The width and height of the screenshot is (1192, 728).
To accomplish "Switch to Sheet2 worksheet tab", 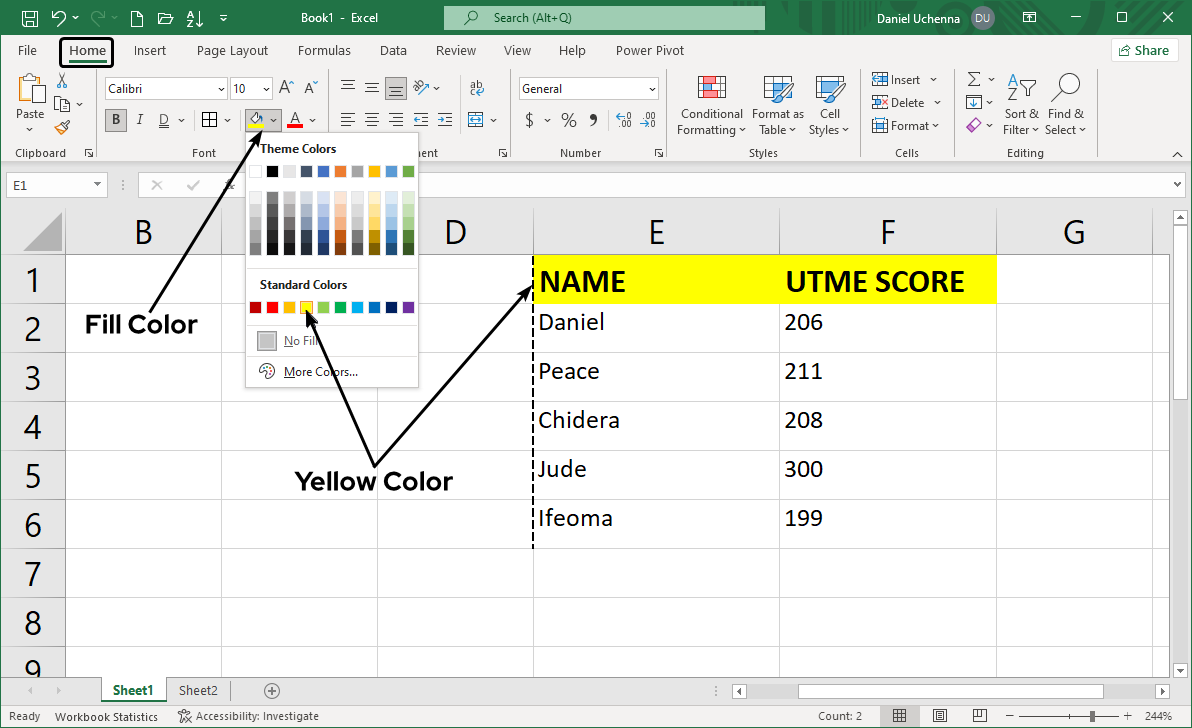I will pyautogui.click(x=198, y=690).
